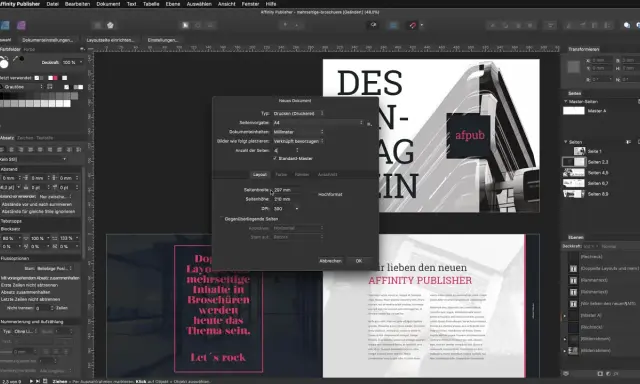Select Master A thumbnail

tap(574, 111)
